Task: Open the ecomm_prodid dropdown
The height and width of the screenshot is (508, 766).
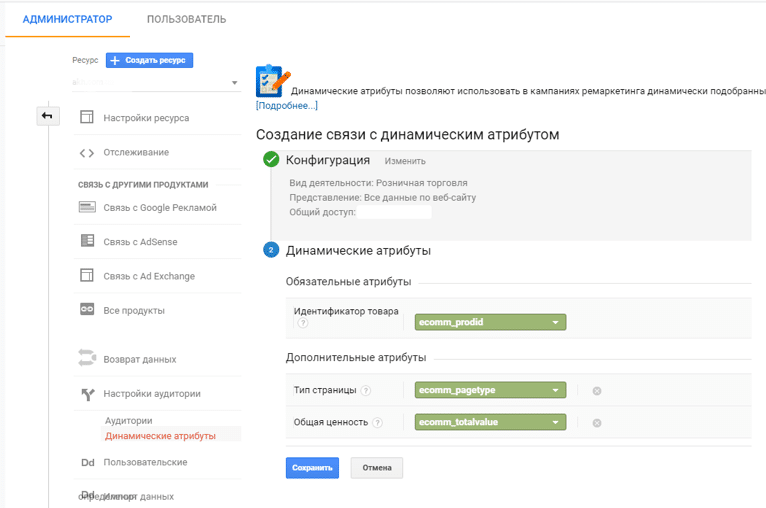Action: [490, 322]
